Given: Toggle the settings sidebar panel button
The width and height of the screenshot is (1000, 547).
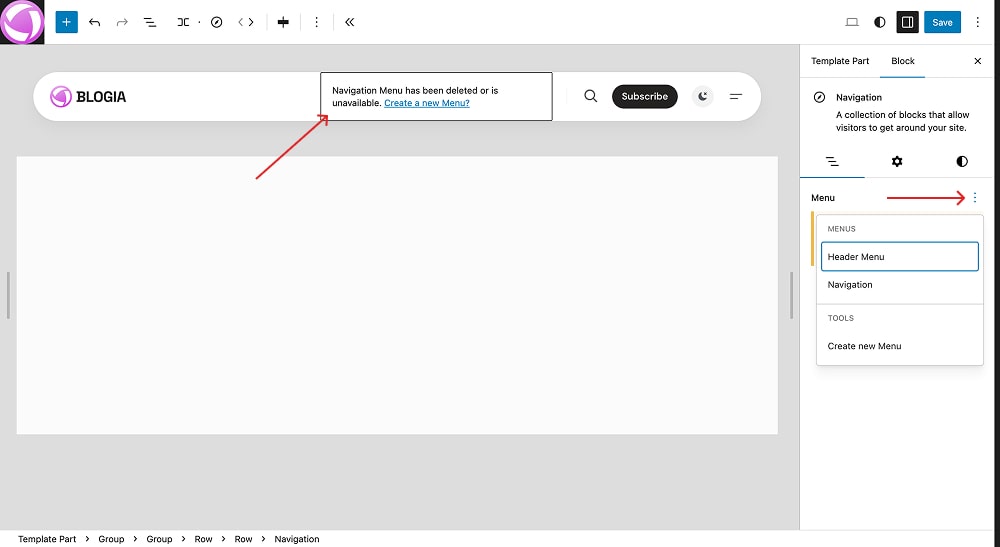Looking at the screenshot, I should point(907,22).
